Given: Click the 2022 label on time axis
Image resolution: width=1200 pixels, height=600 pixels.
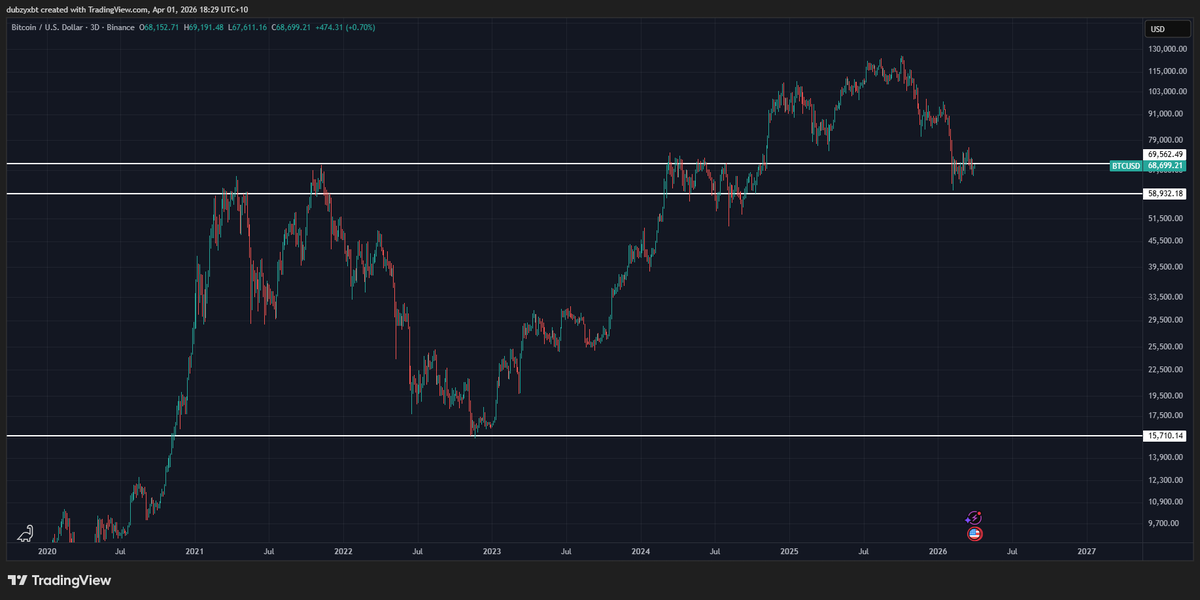Looking at the screenshot, I should coord(343,551).
